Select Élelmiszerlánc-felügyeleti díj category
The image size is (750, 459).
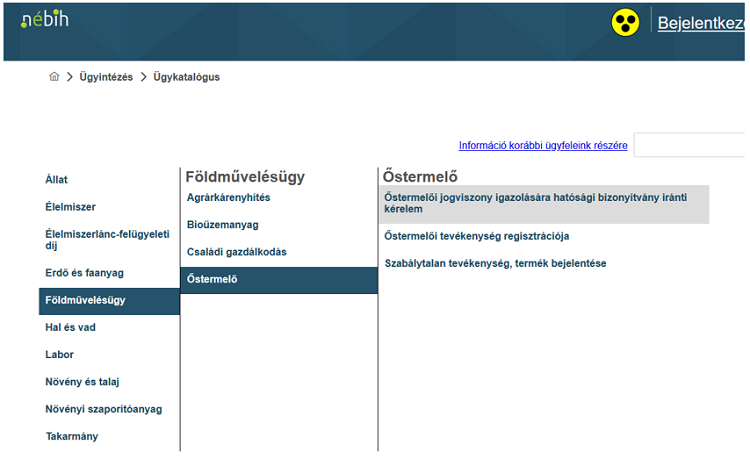click(109, 240)
